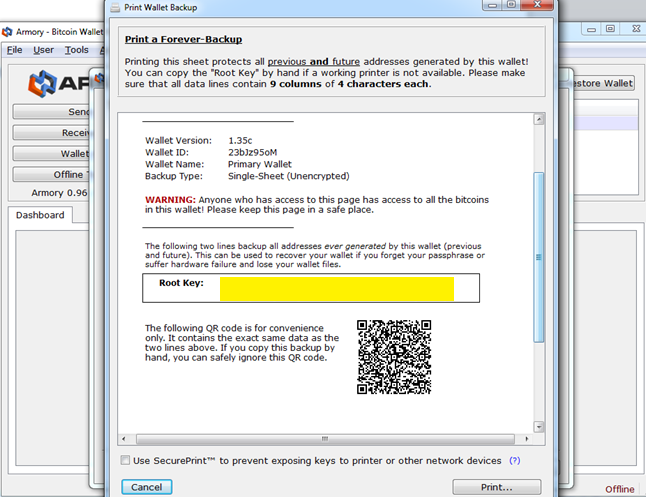Open the SecurePrint (?) help link
This screenshot has width=646, height=497.
(x=515, y=460)
